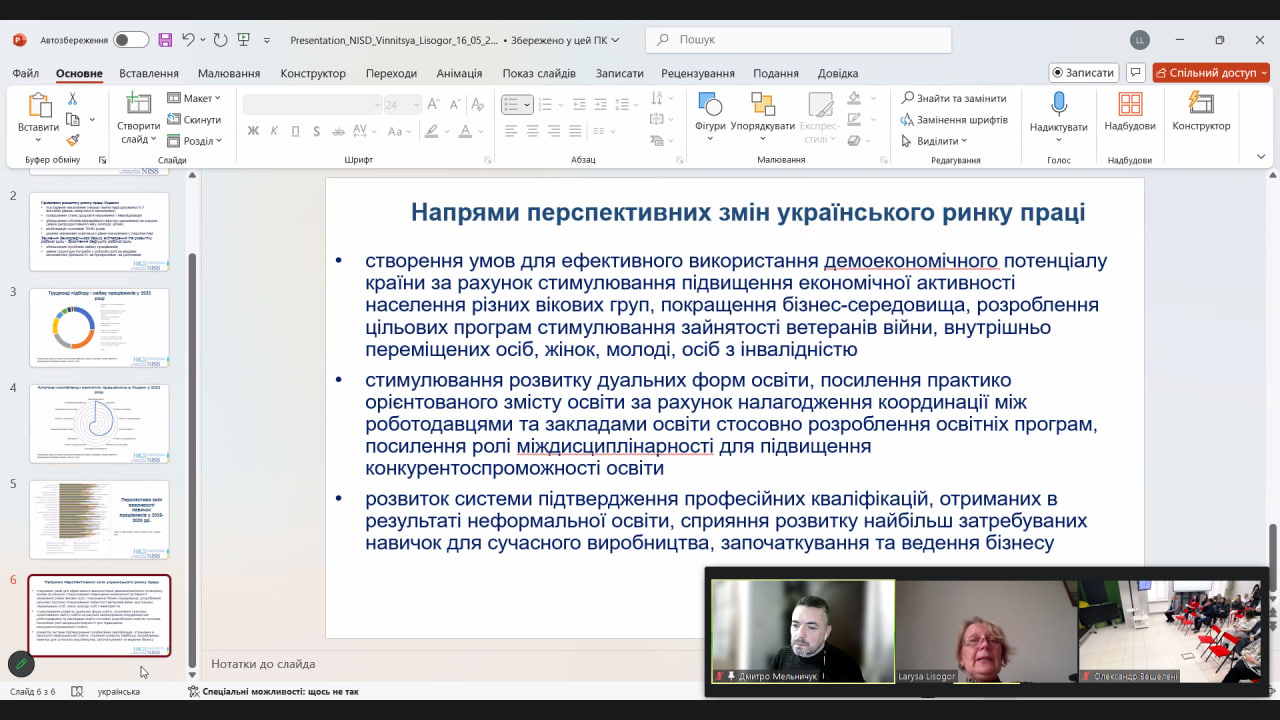Screen dimensions: 1280x720
Task: Select the Format Painter brush icon
Action: 72,141
